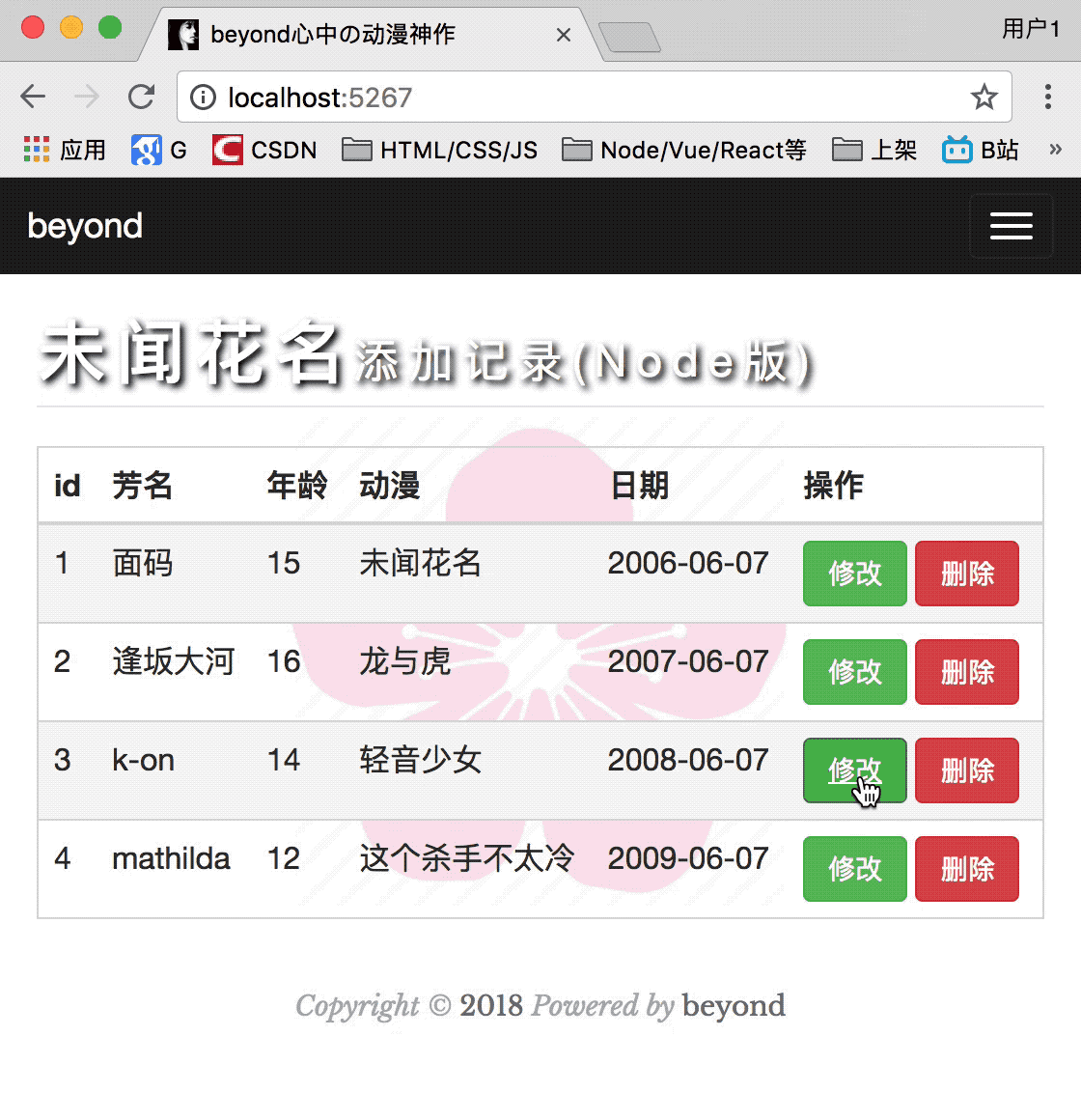This screenshot has width=1081, height=1120.
Task: Open the 上架 bookmark folder
Action: point(874,150)
